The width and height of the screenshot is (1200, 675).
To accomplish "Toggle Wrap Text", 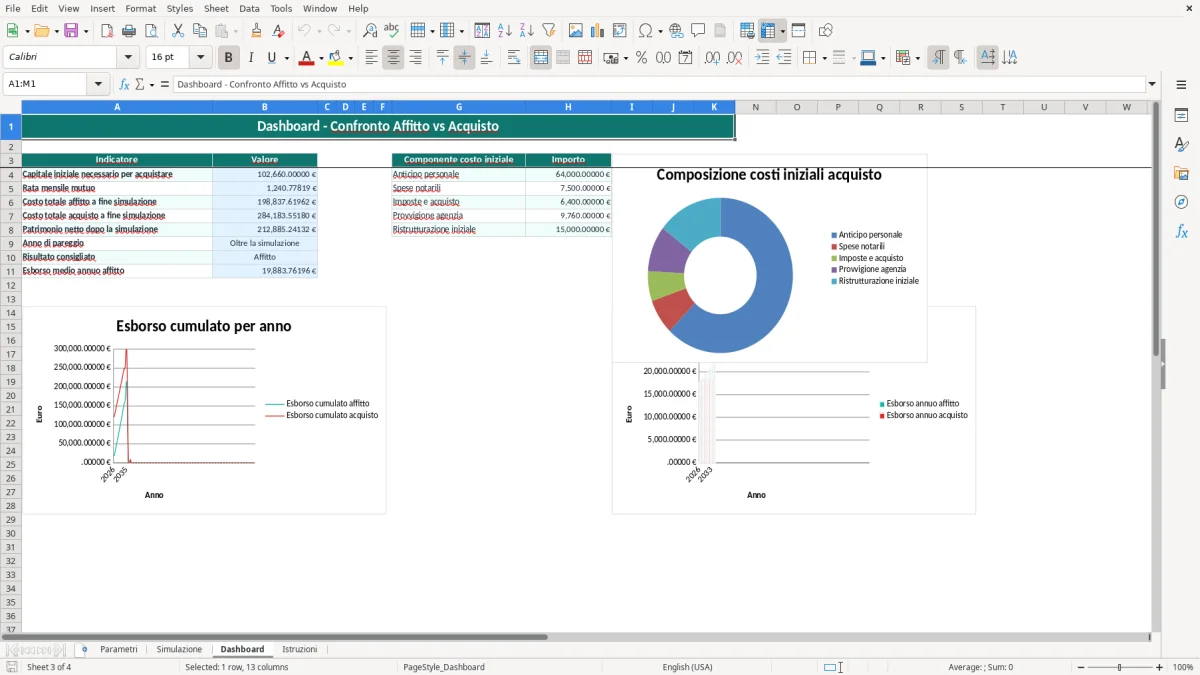I will tap(514, 58).
